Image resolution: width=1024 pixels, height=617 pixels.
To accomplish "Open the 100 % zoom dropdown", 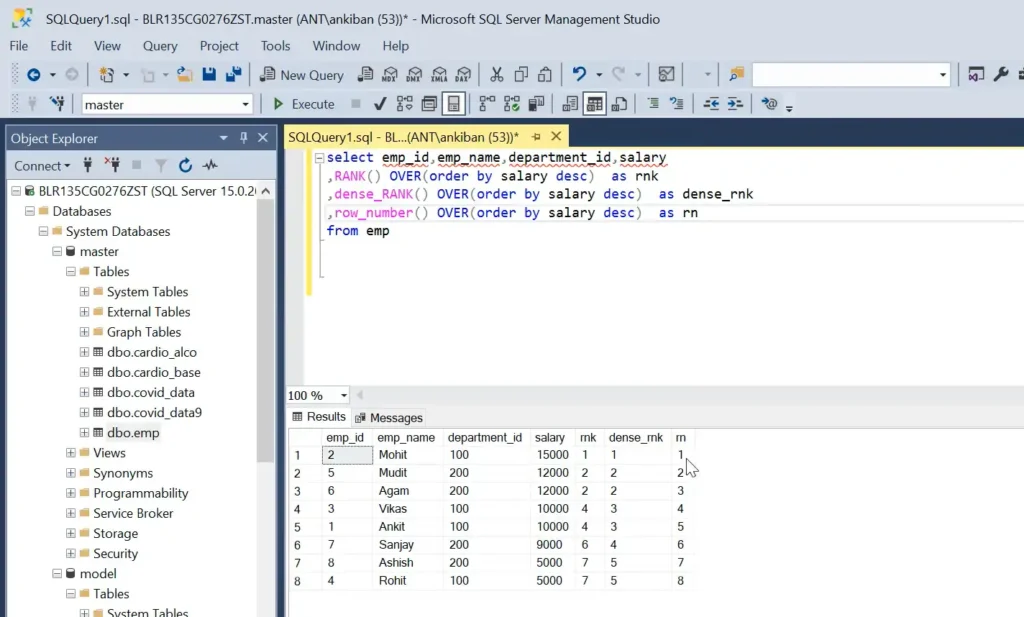I will tap(343, 396).
